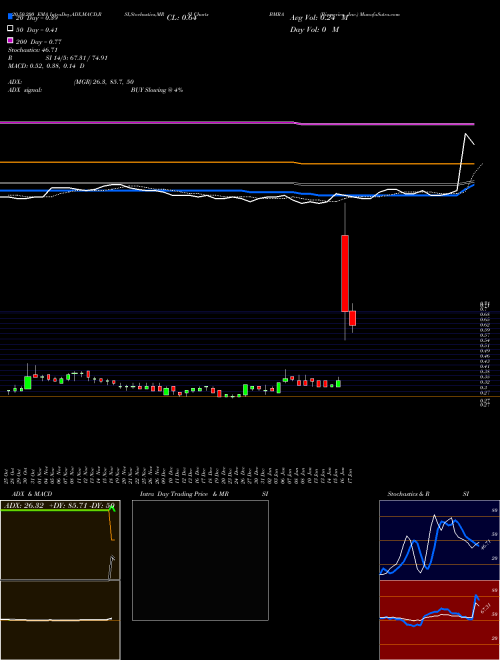Click the '(MGR) 26.3, 85.7, 50' ADX values
500x660 pixels.
click(104, 82)
